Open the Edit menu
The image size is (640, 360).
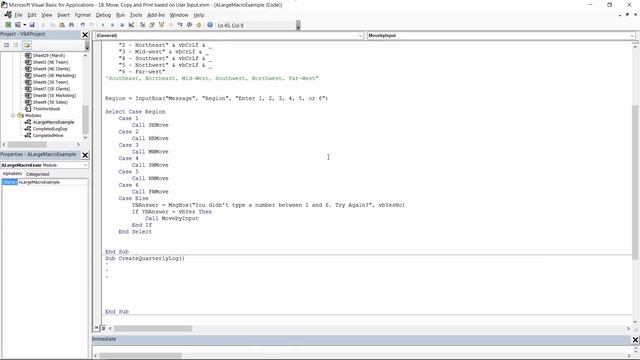pyautogui.click(x=32, y=15)
